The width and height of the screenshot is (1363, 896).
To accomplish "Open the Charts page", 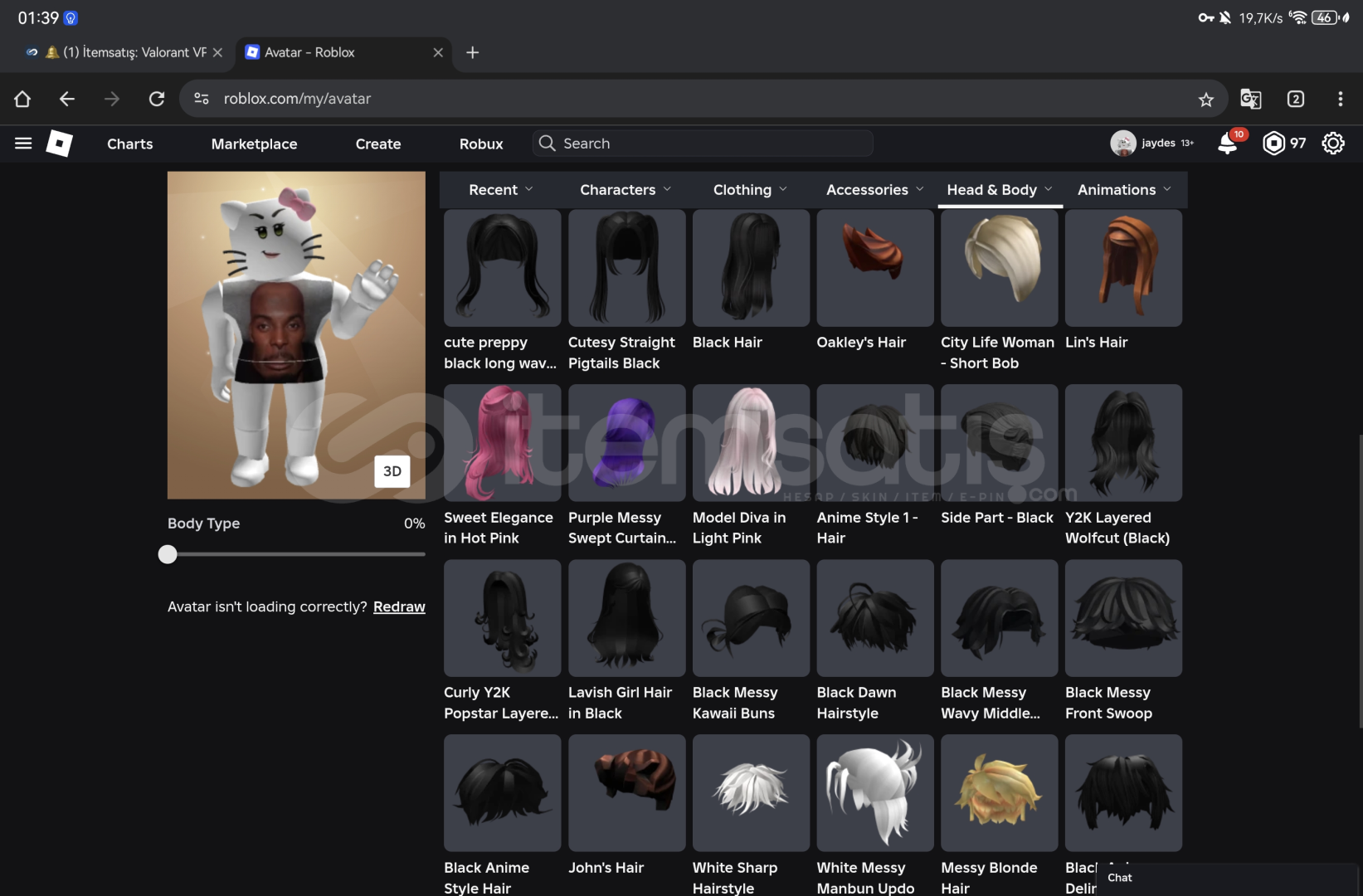I will [129, 144].
